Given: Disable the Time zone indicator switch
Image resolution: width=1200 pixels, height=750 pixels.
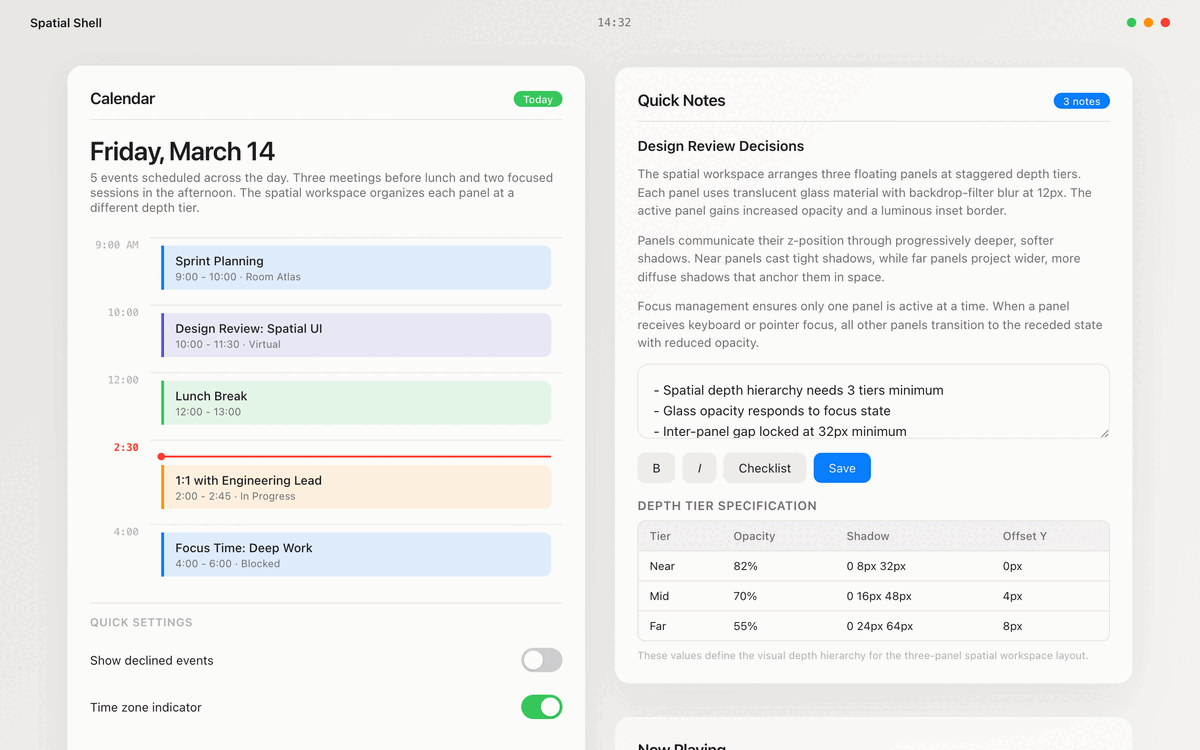Looking at the screenshot, I should pos(541,707).
